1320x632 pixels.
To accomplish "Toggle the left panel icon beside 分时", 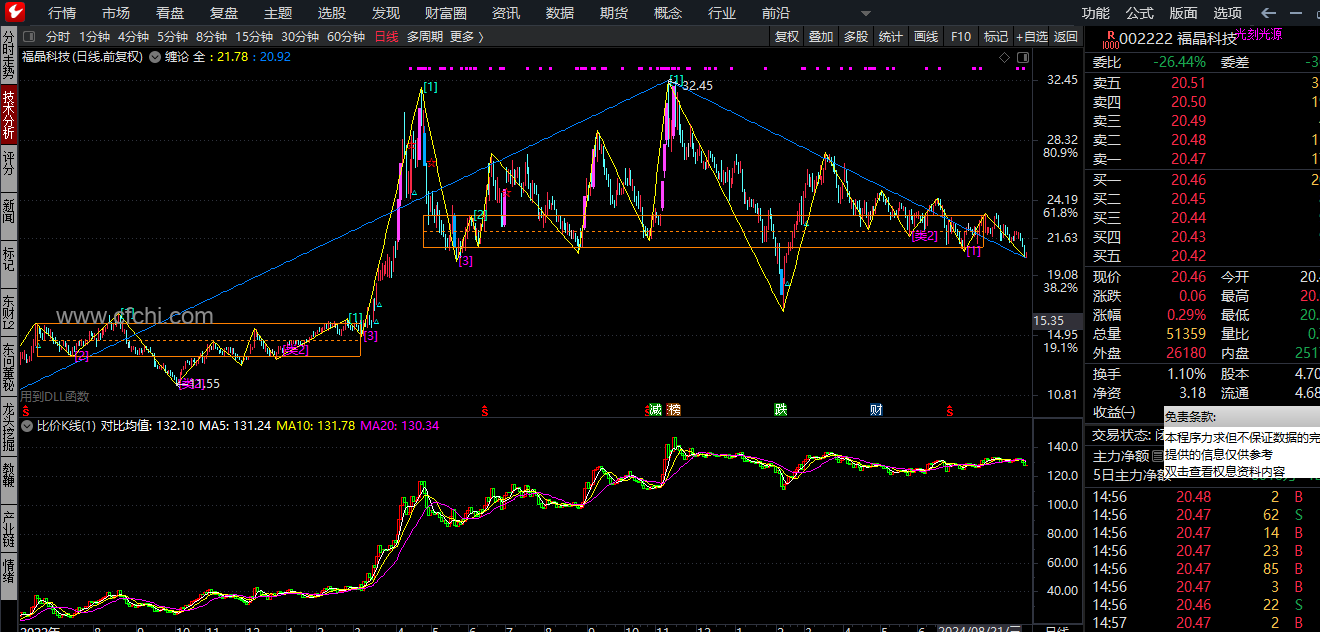I will click(x=29, y=37).
